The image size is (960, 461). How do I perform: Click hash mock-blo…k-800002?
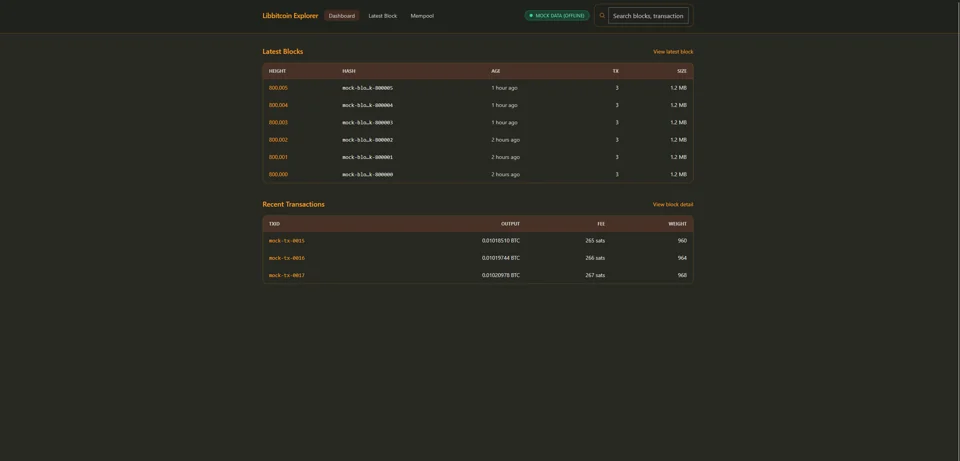pyautogui.click(x=367, y=140)
